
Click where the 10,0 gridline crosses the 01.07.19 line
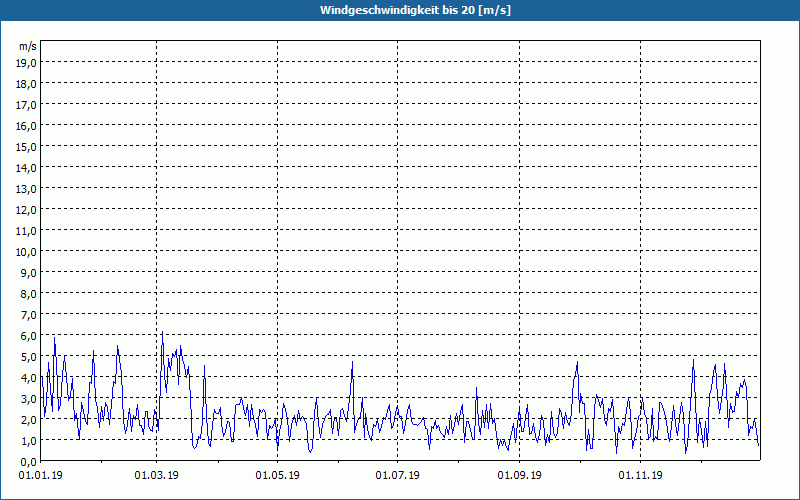point(398,251)
